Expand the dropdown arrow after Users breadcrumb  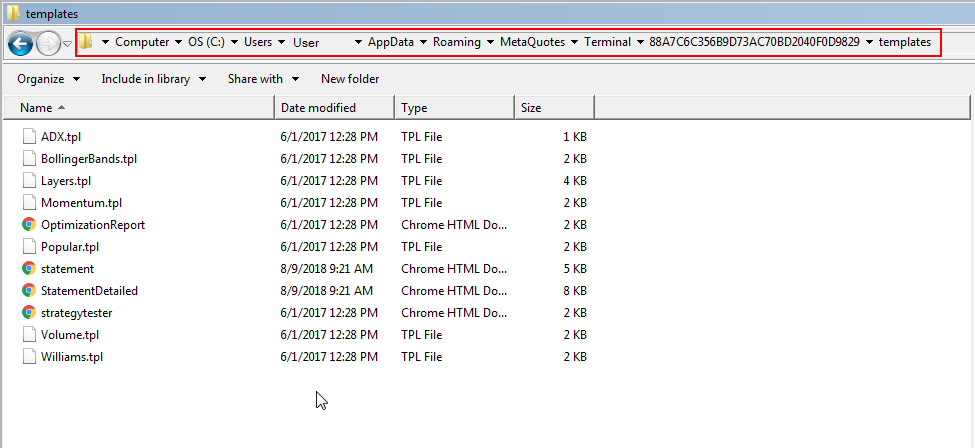click(x=281, y=42)
